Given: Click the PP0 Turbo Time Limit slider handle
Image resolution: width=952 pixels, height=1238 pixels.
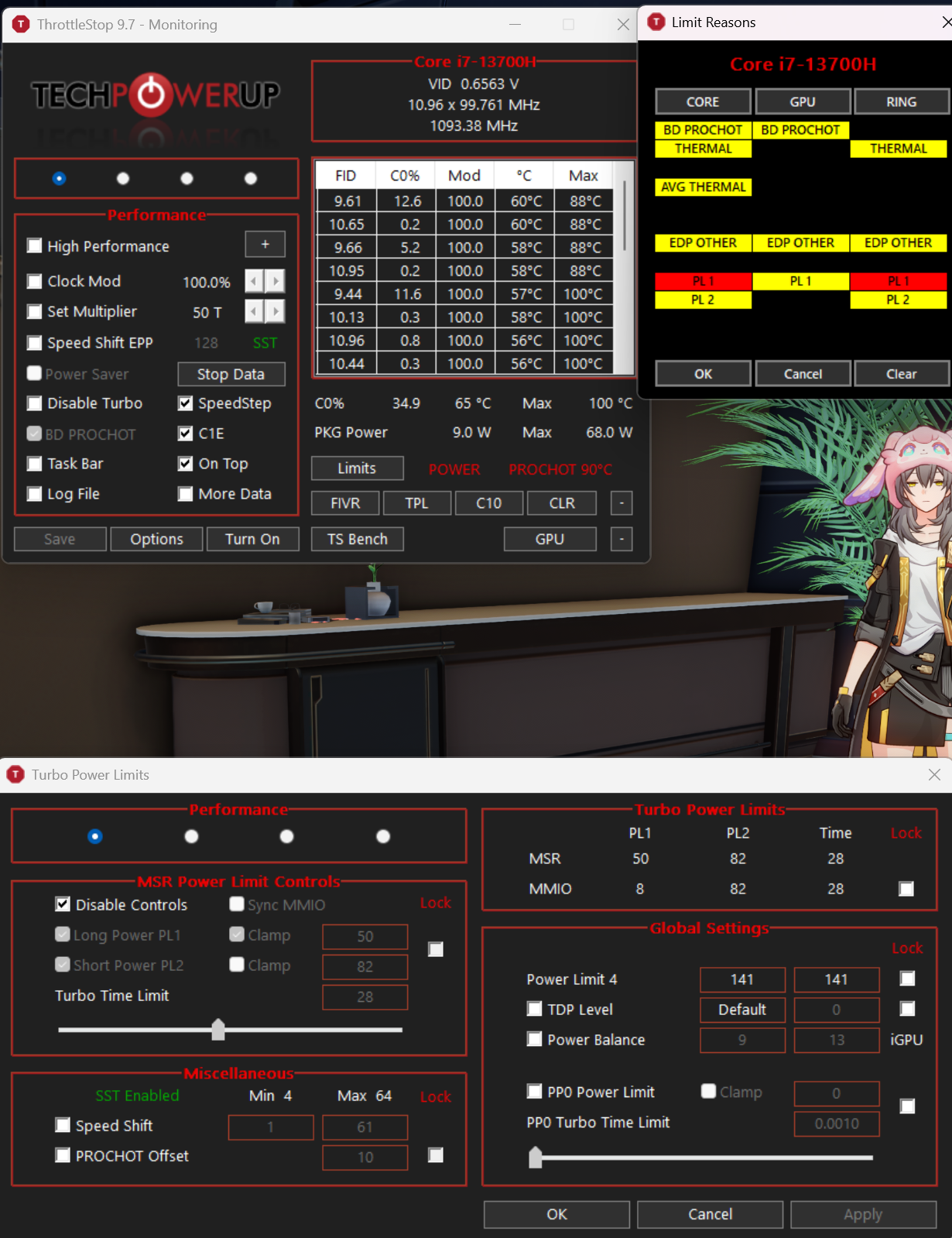Looking at the screenshot, I should pyautogui.click(x=535, y=1157).
